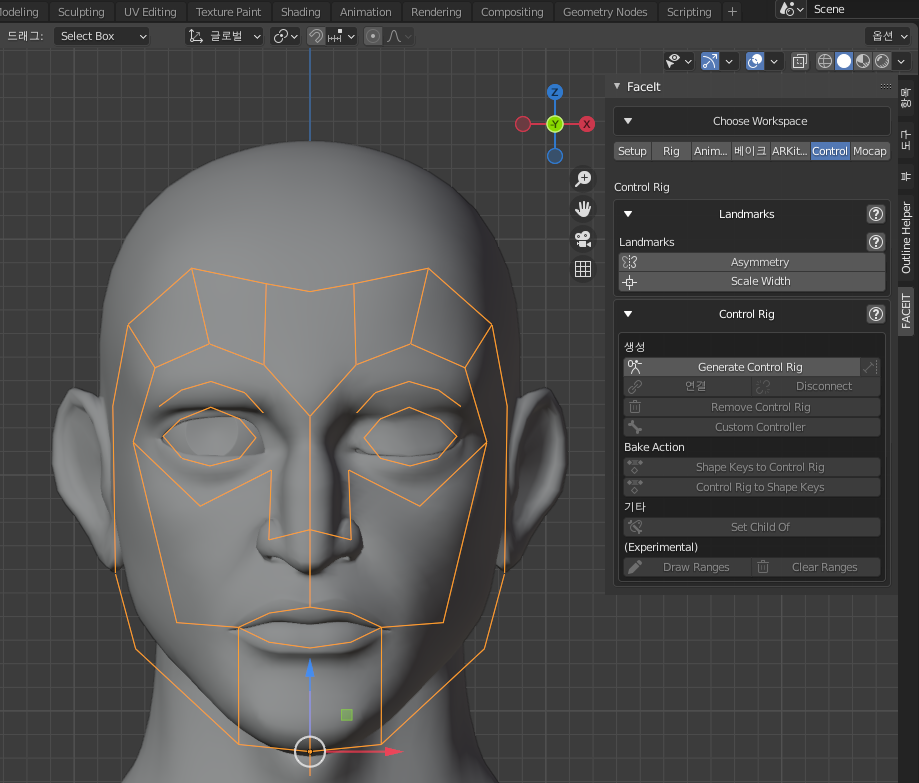This screenshot has height=783, width=919.
Task: Click the Landmarks header help question icon
Action: [875, 214]
